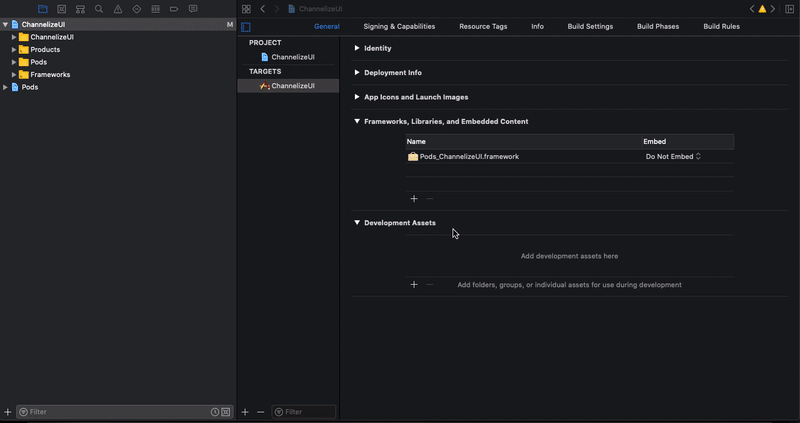The width and height of the screenshot is (800, 423).
Task: Jump to the next issue arrow
Action: click(773, 9)
